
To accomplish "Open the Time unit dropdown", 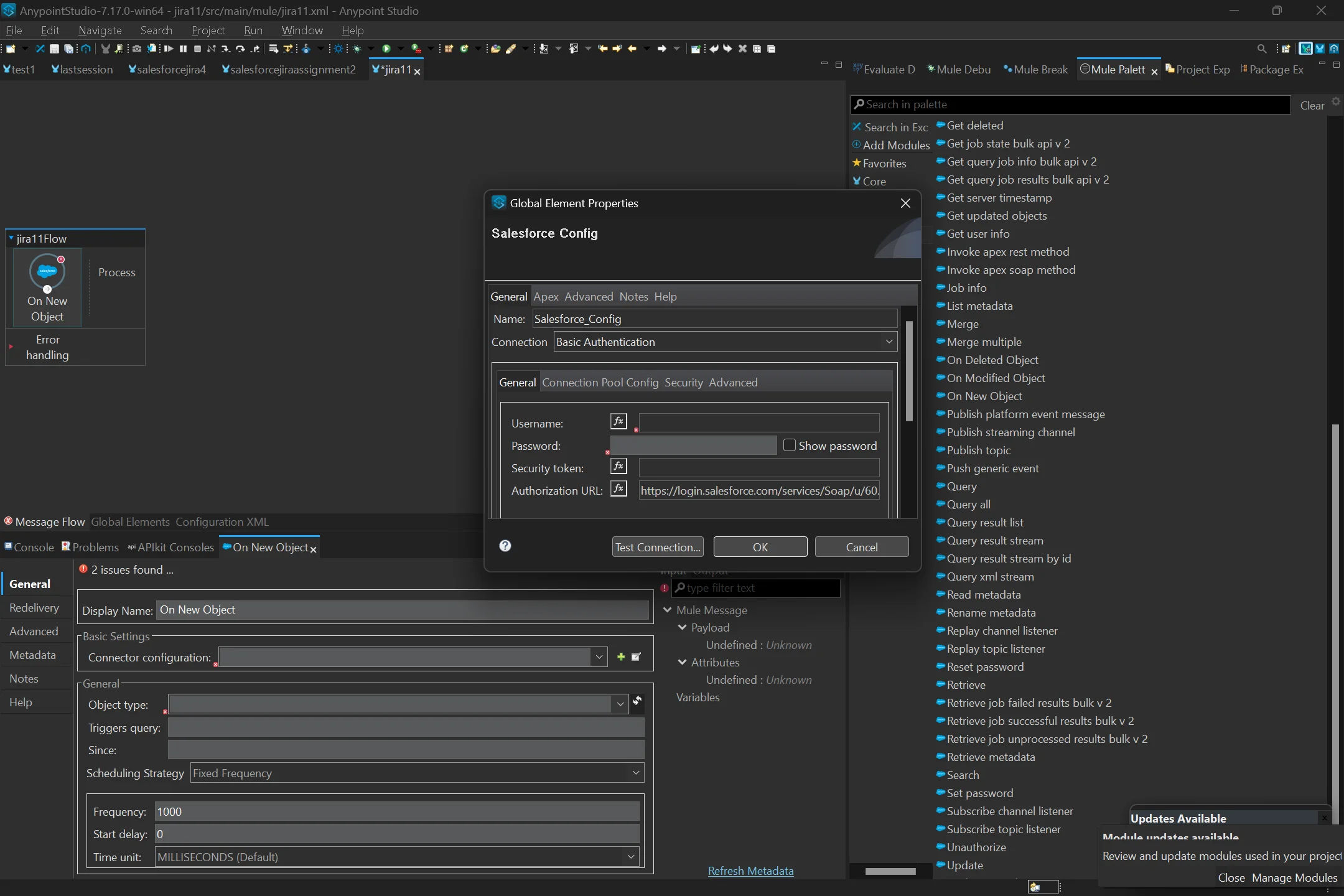I will 631,857.
